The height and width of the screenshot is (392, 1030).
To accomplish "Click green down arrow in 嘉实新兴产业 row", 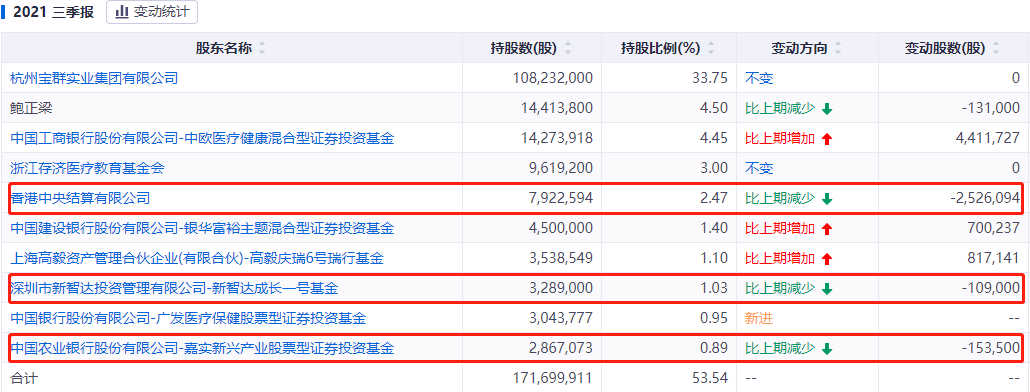I will tap(827, 349).
